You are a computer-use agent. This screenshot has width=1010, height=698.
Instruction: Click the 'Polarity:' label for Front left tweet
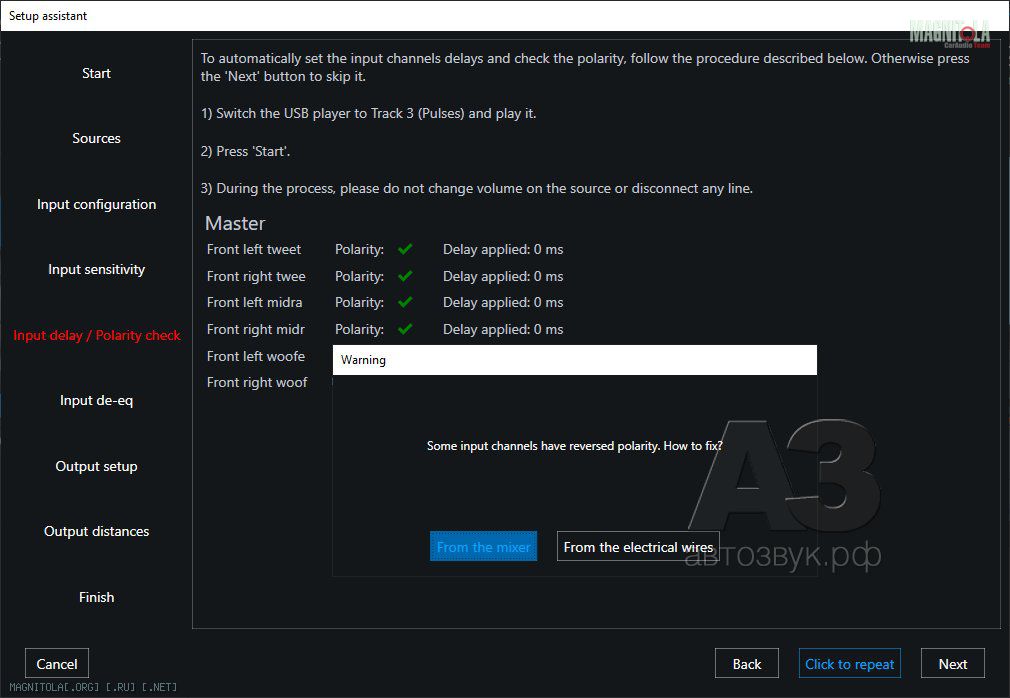(359, 249)
